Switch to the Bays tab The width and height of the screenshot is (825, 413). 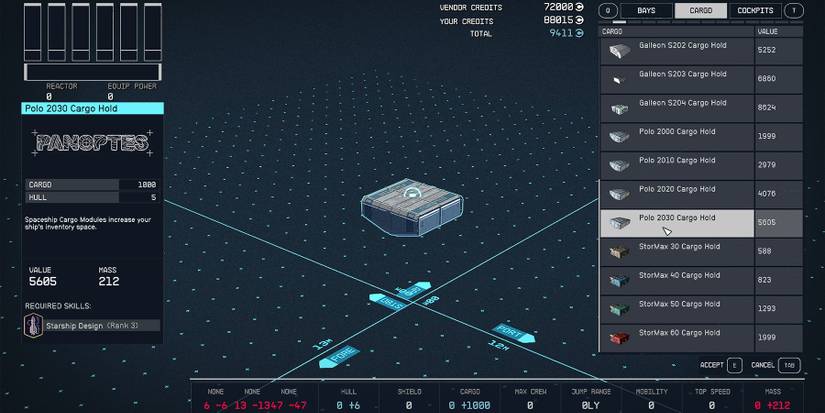coord(645,11)
